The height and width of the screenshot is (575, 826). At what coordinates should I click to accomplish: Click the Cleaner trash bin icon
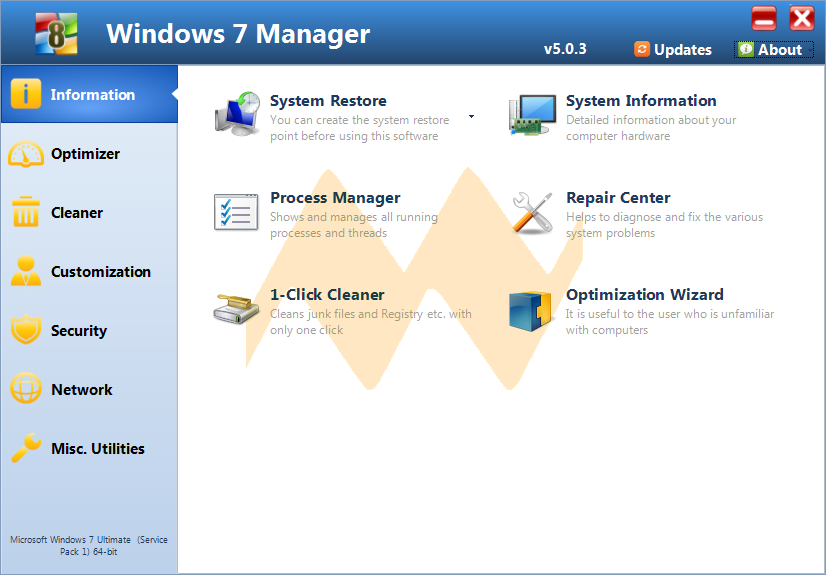pos(26,212)
